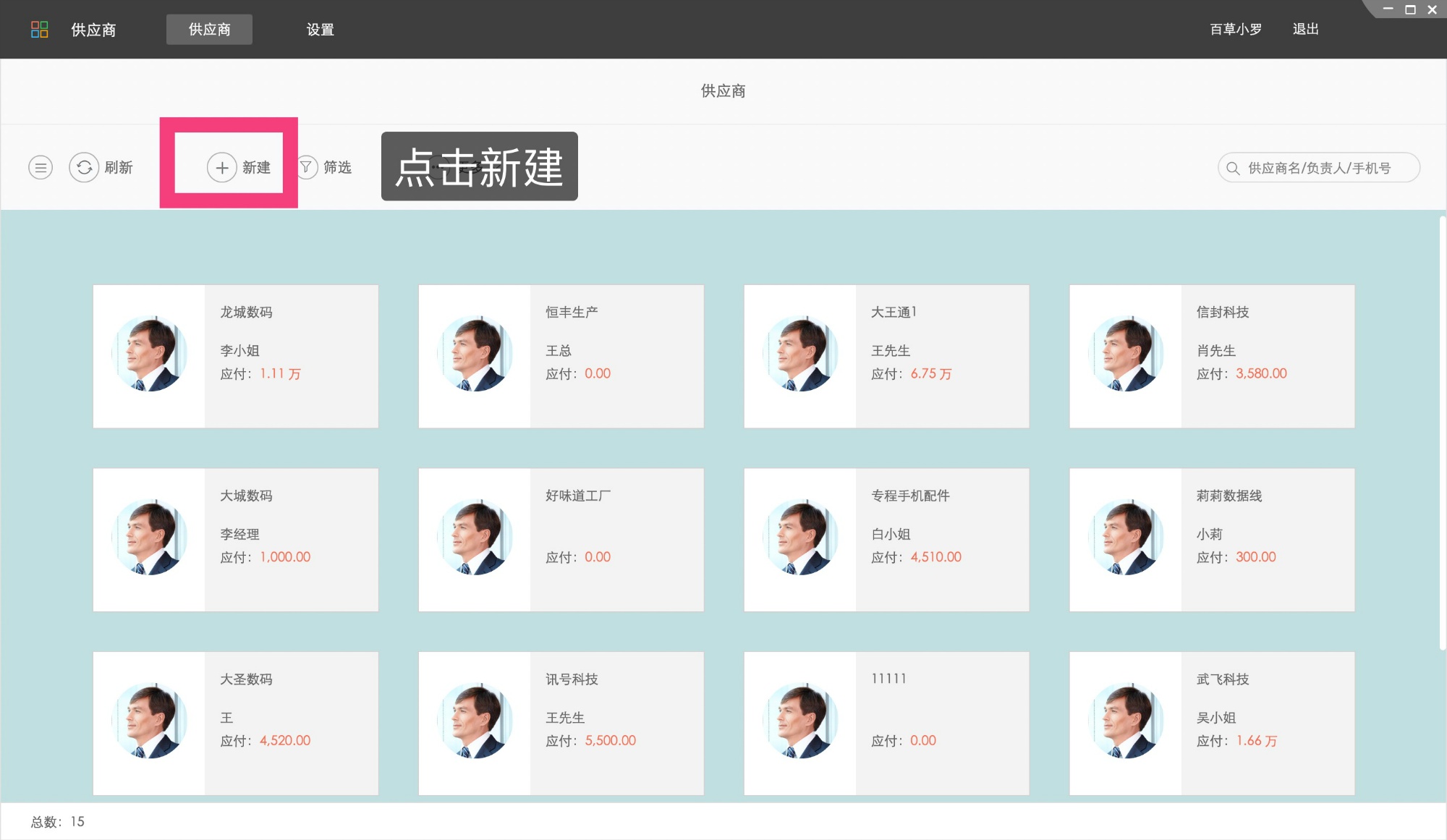Open the 专程手机配件 supplier card
This screenshot has width=1447, height=840.
click(x=887, y=539)
